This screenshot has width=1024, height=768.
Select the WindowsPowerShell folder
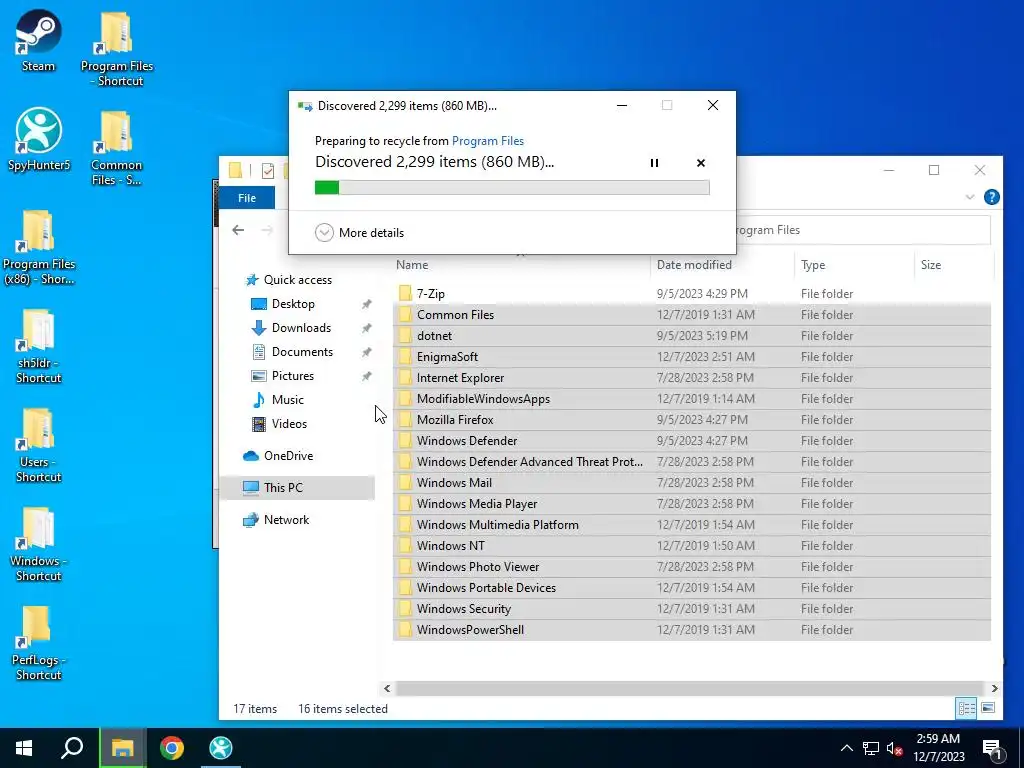click(x=692, y=630)
